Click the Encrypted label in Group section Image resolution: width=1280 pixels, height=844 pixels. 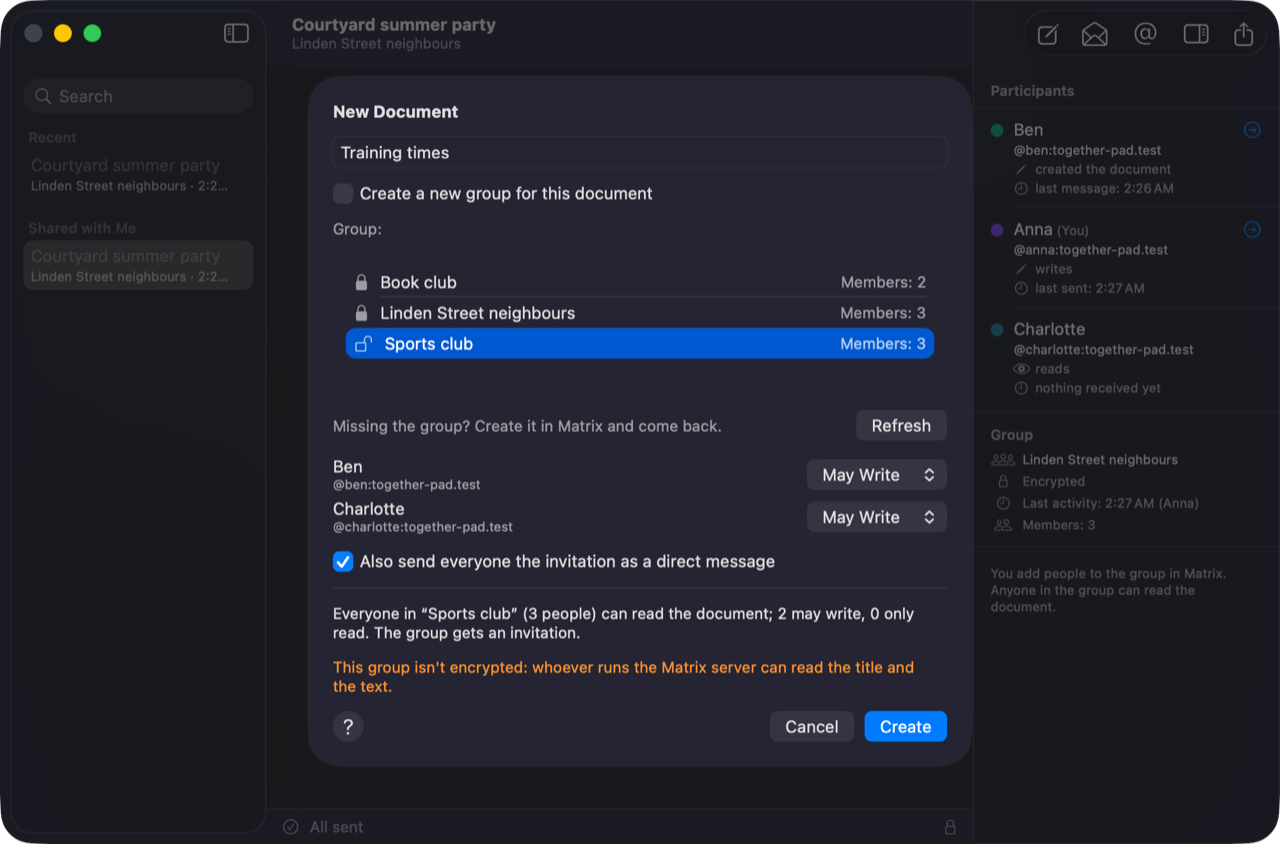1053,481
